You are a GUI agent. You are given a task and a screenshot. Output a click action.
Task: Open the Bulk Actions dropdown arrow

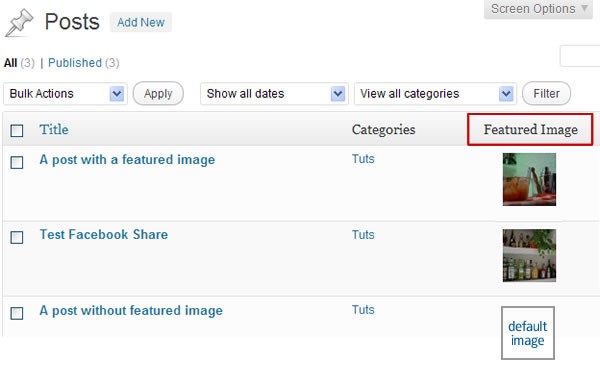click(x=117, y=94)
